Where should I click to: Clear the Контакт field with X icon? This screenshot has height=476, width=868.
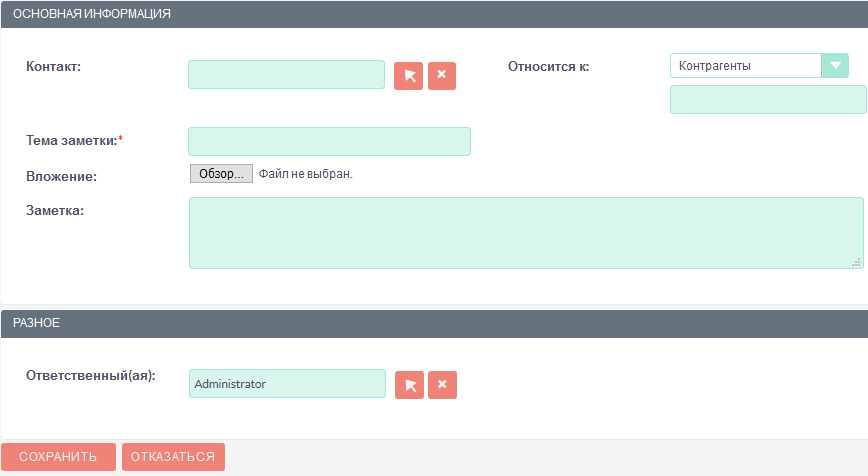click(x=442, y=76)
